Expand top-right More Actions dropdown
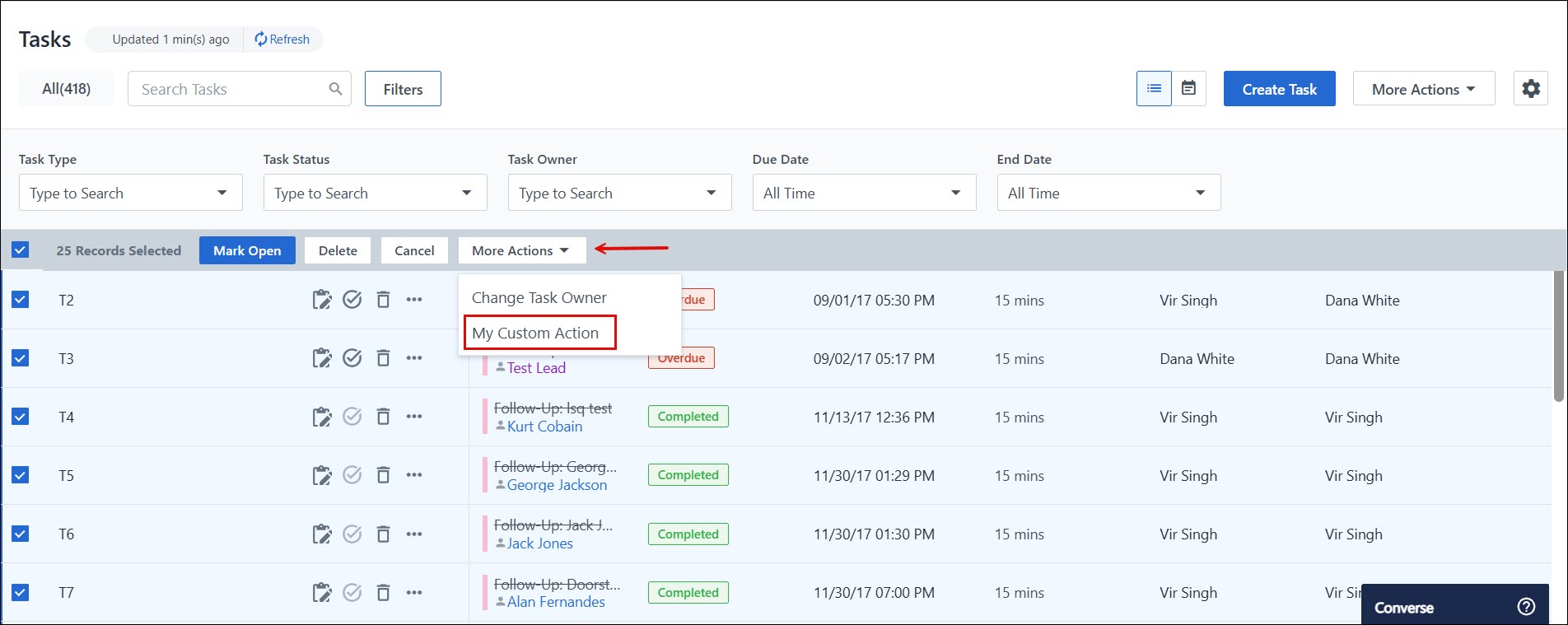1568x625 pixels. pyautogui.click(x=1424, y=89)
